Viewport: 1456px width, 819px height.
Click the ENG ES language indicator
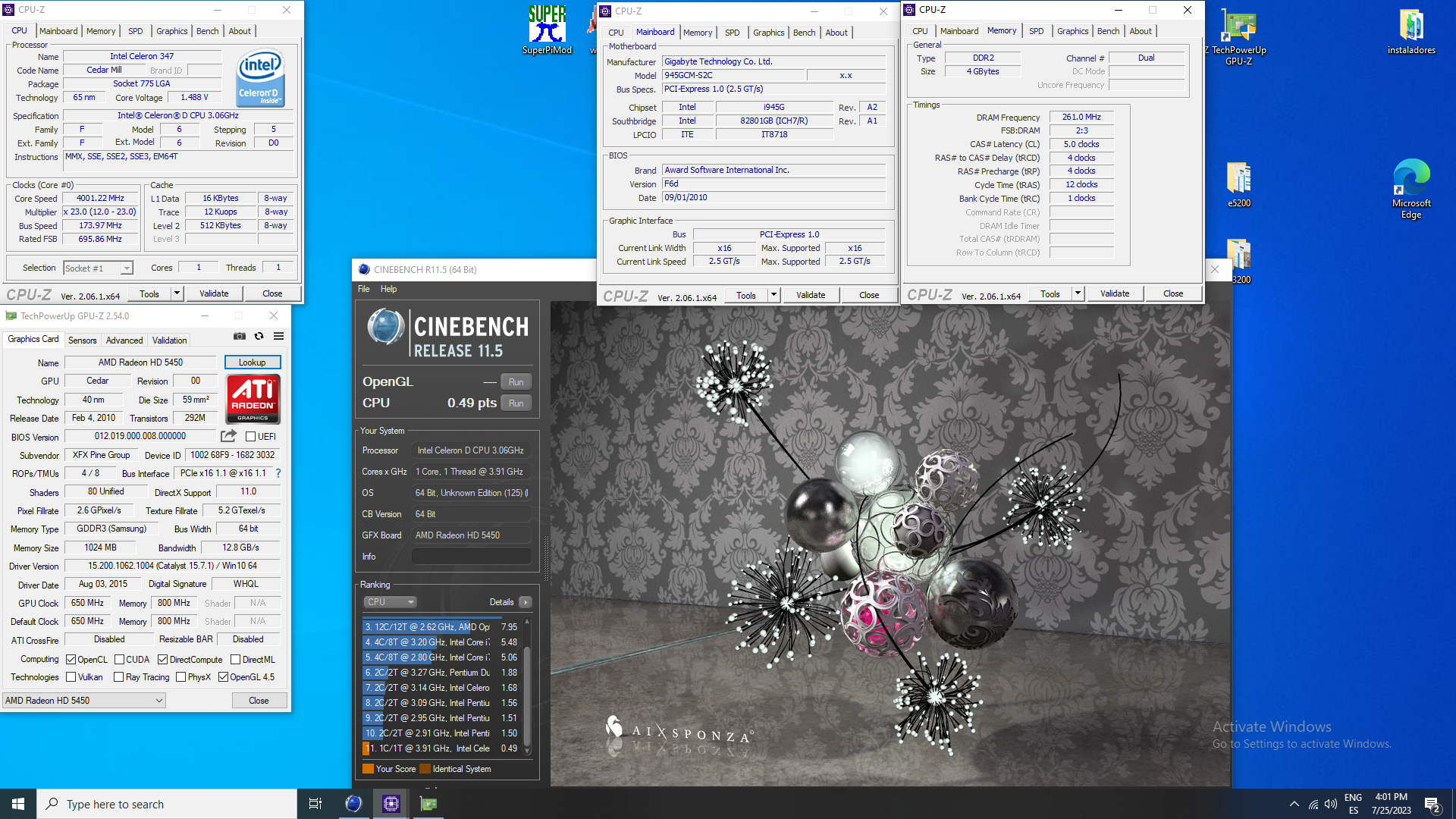1353,804
